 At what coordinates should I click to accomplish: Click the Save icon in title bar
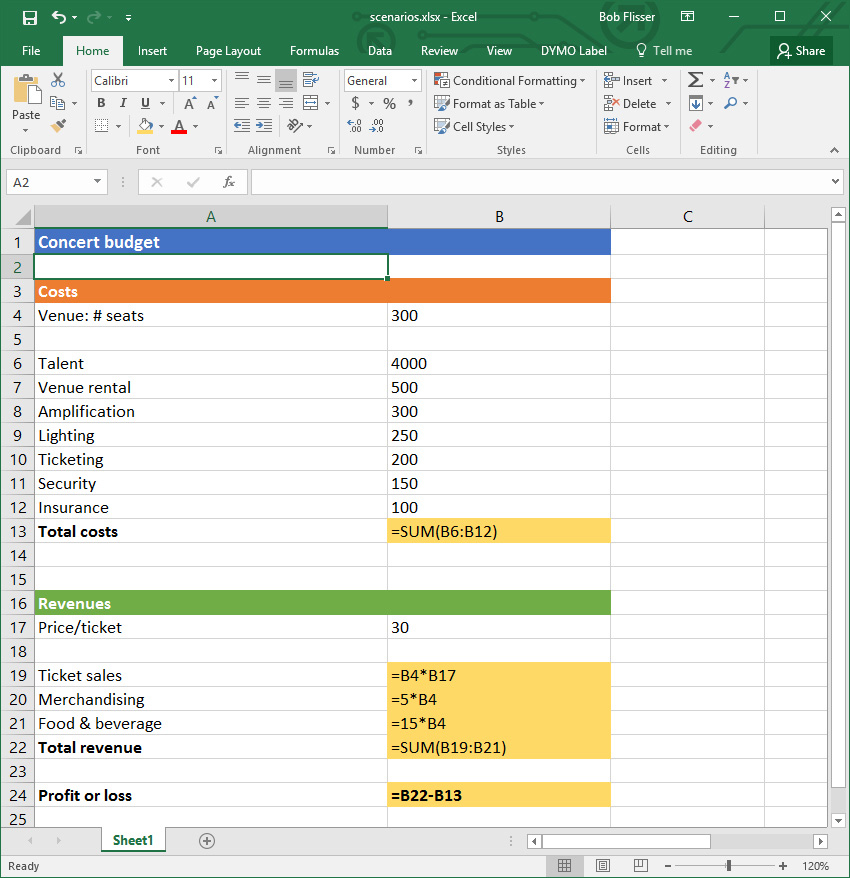30,17
